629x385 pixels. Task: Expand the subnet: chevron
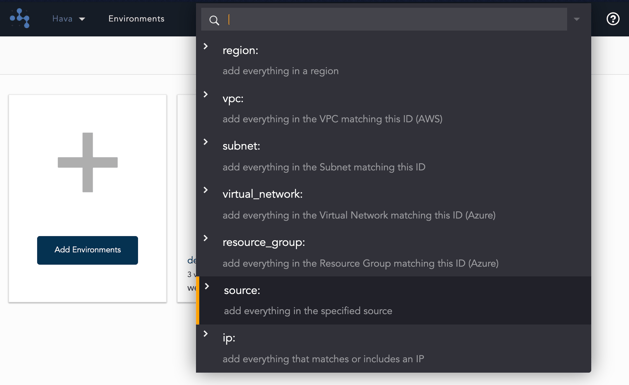tap(206, 142)
